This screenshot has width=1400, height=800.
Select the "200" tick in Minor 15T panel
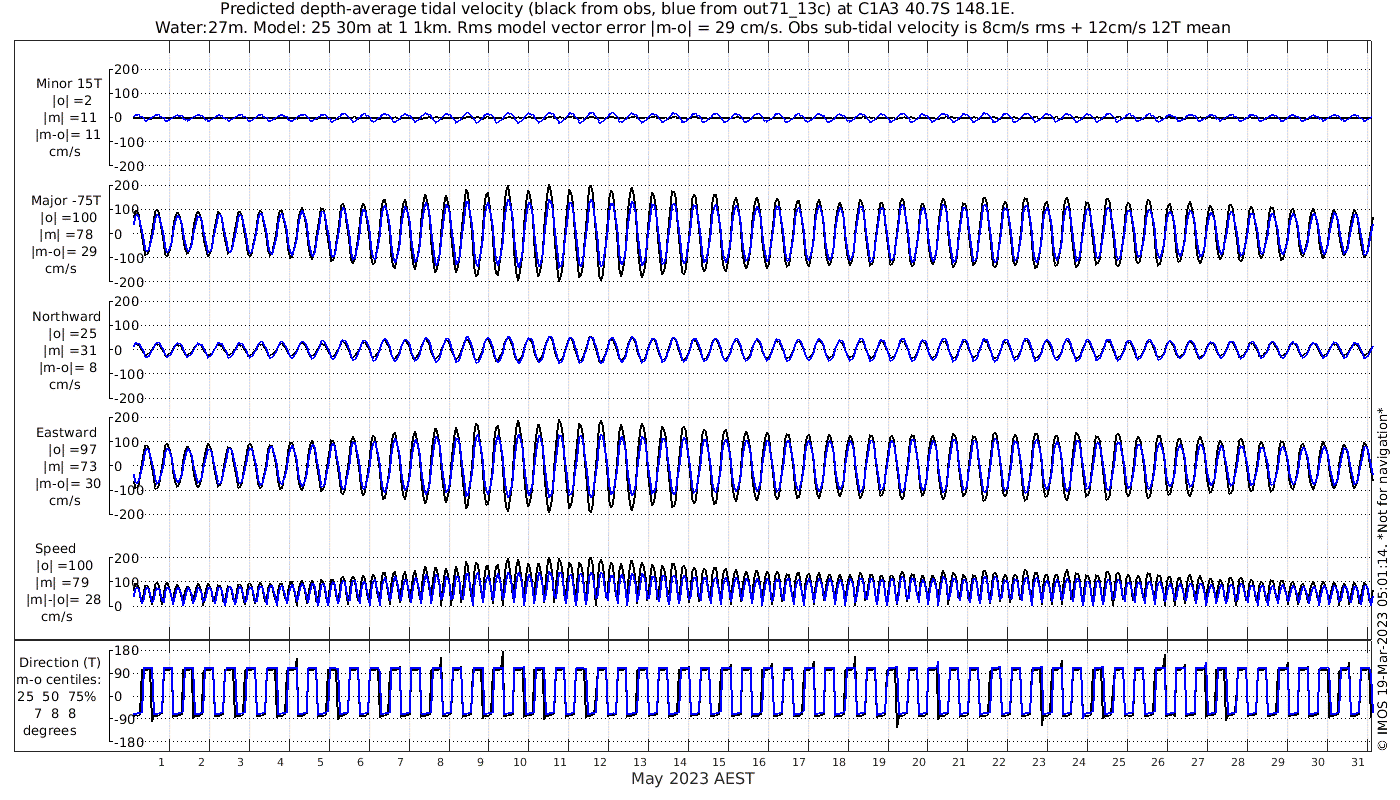point(126,70)
